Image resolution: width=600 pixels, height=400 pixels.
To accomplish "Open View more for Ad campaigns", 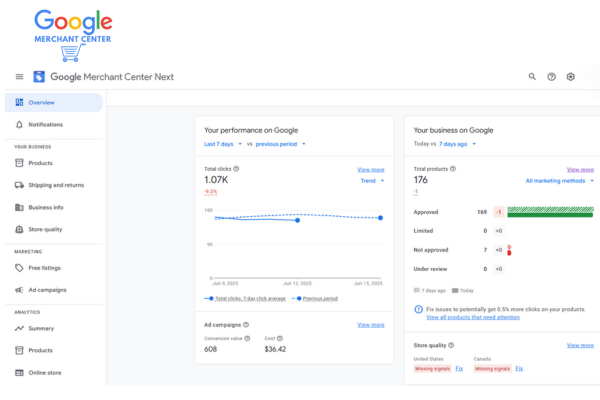I will pos(371,325).
